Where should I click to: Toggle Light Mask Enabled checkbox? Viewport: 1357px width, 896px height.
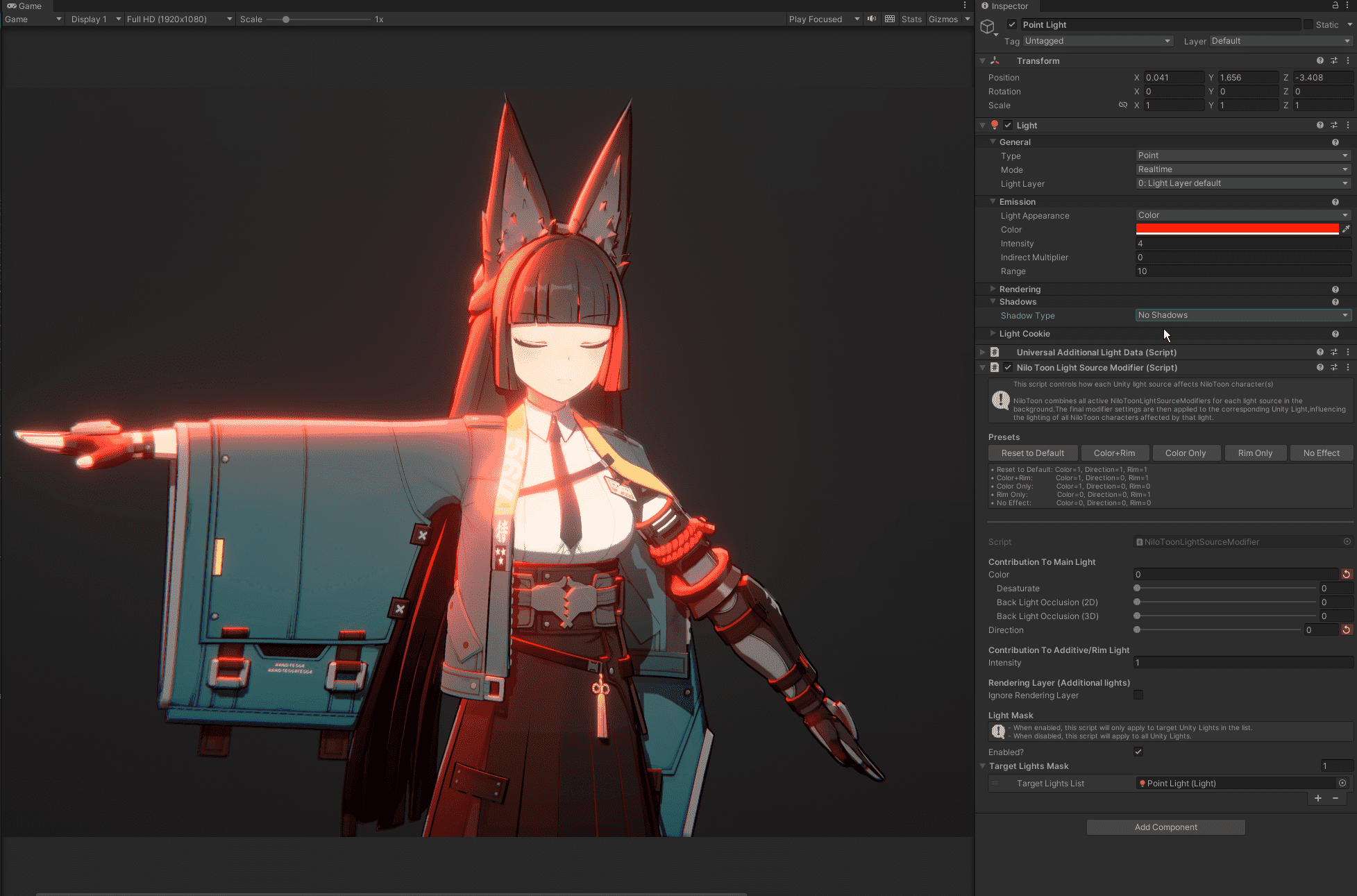pos(1138,752)
